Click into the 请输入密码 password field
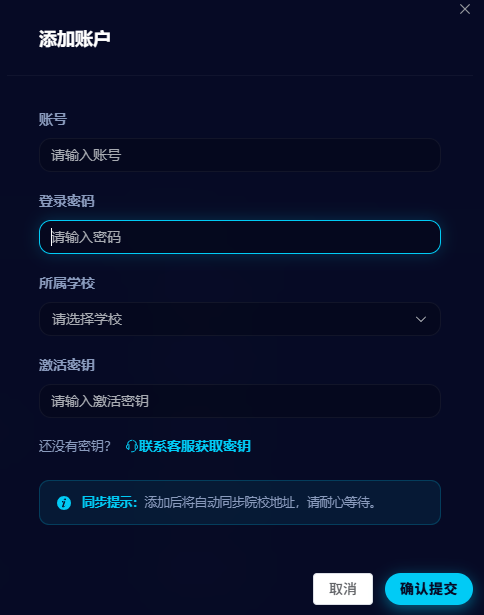 [x=240, y=237]
